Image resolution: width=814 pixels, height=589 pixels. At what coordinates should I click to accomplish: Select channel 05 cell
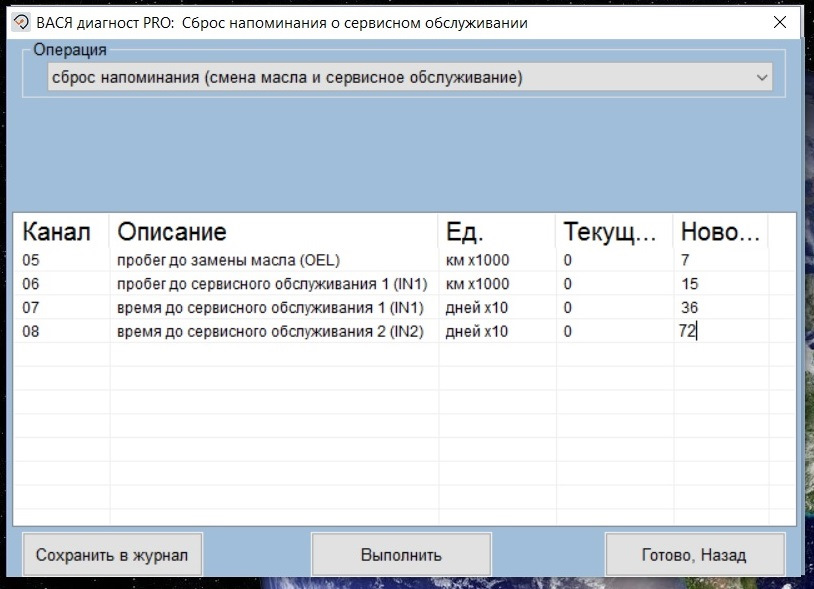pyautogui.click(x=31, y=260)
